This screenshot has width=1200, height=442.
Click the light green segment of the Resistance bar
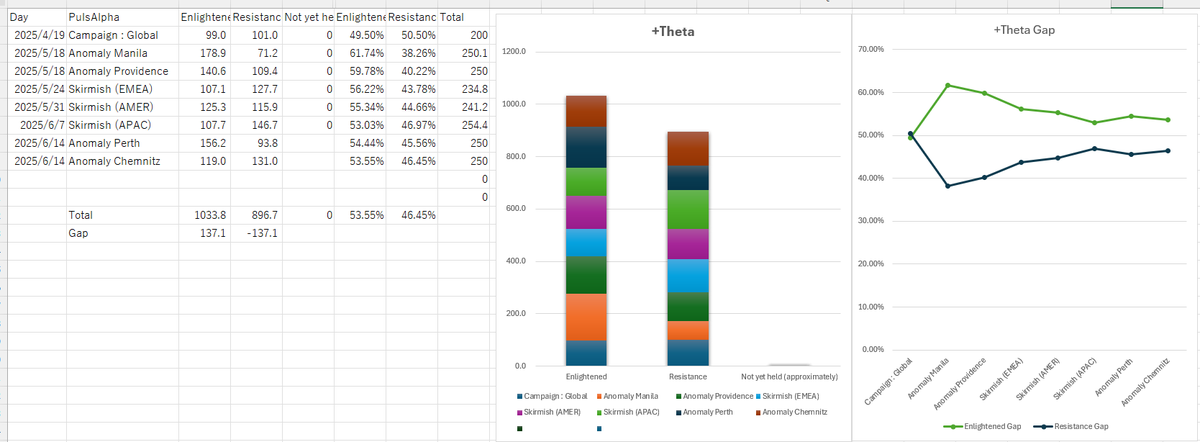[x=688, y=210]
